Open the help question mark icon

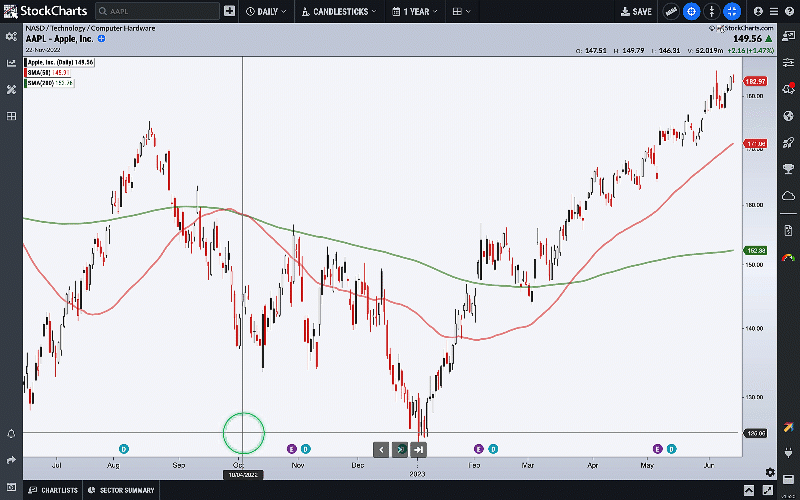point(789,11)
